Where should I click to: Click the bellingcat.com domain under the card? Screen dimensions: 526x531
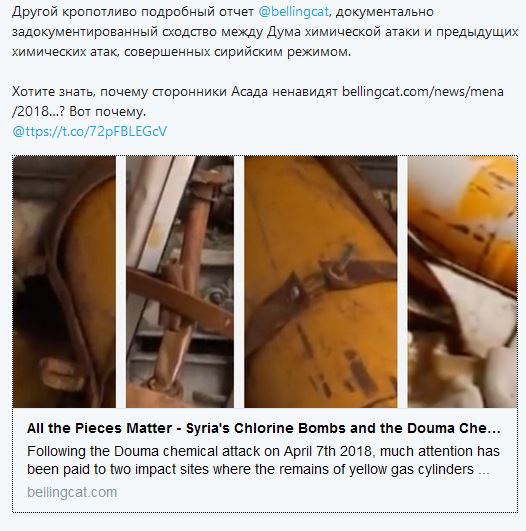pyautogui.click(x=72, y=492)
